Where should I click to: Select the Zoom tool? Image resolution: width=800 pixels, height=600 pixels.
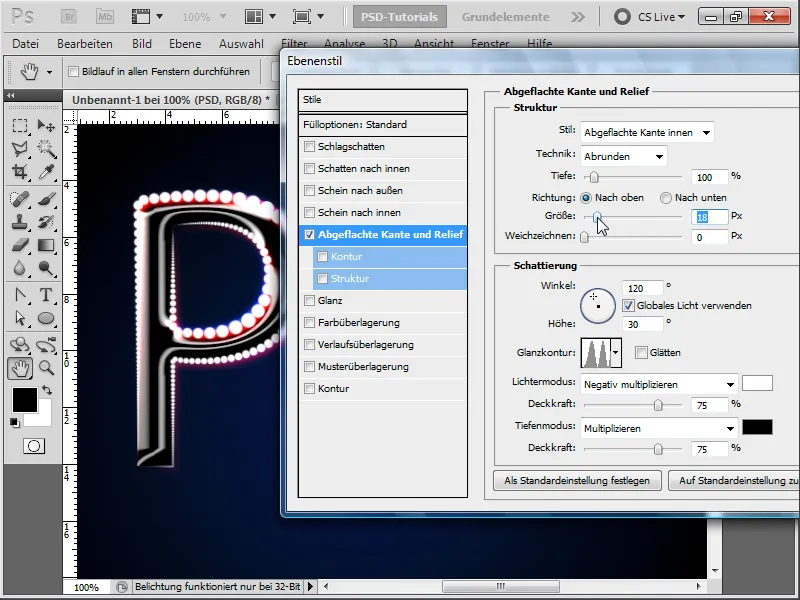coord(46,368)
